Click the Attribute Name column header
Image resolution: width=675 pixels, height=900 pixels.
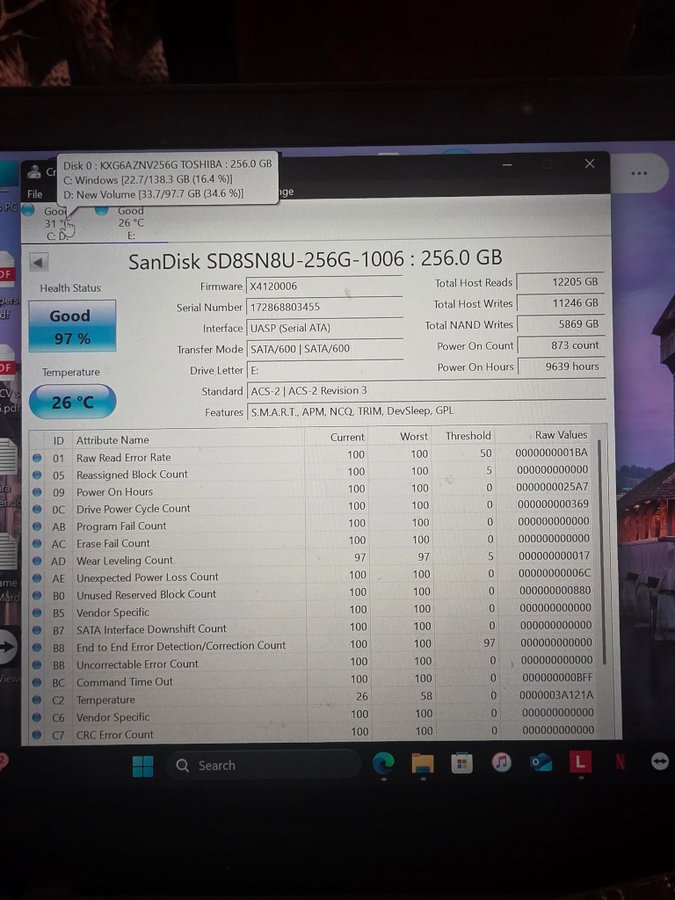(113, 440)
